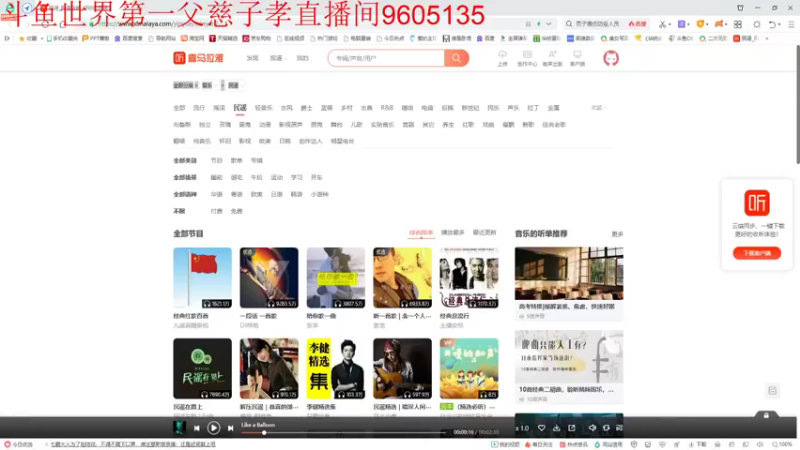Open the 我的 tab in the site header

[x=303, y=58]
